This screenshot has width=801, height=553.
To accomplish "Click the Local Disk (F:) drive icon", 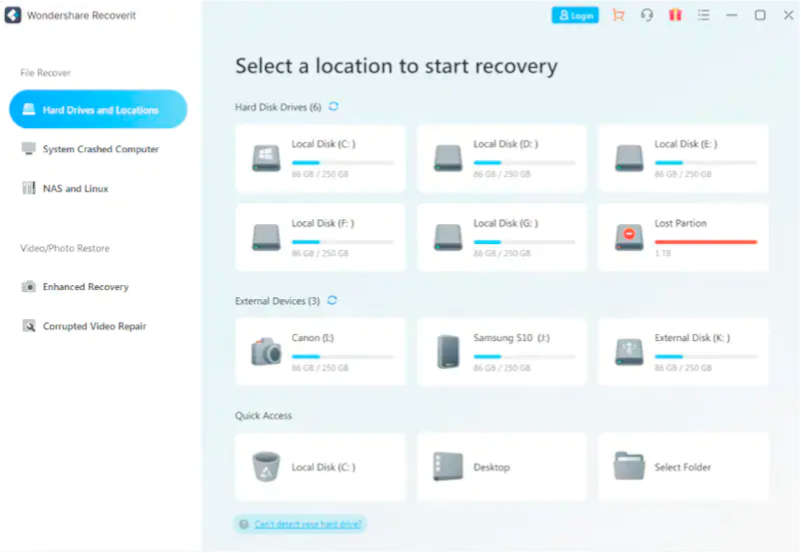I will coord(266,237).
